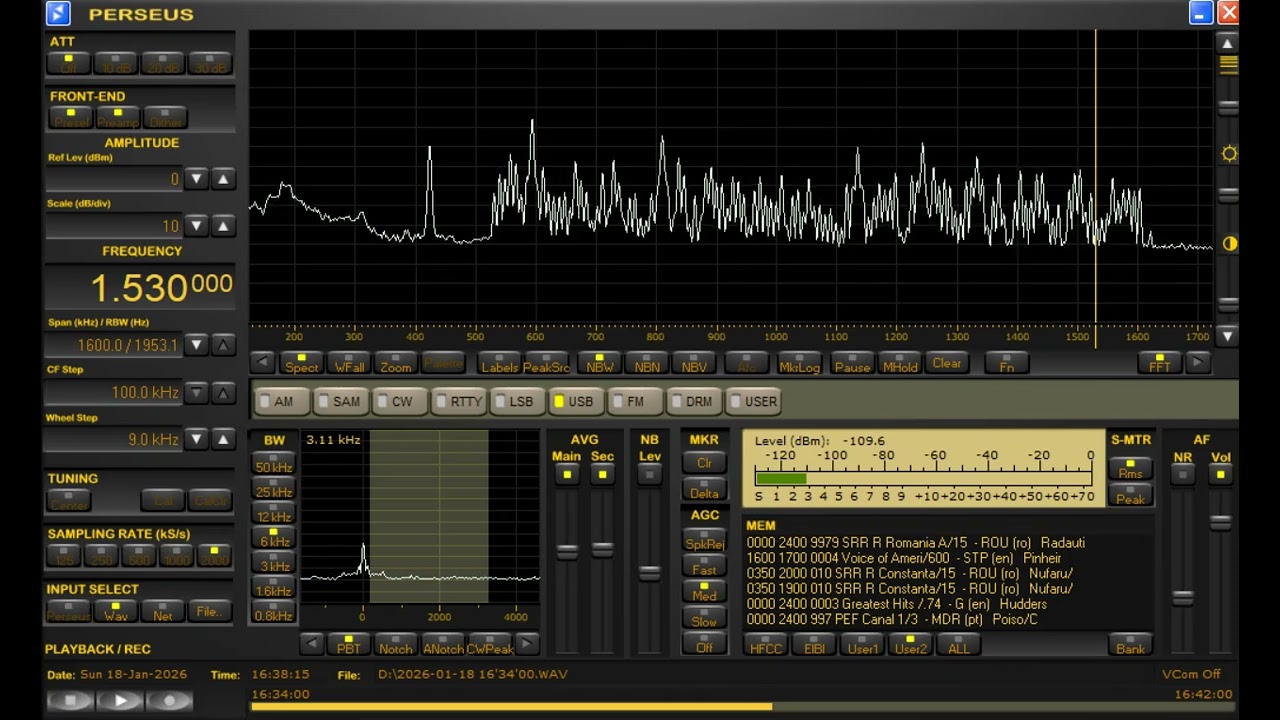Toggle the WFall waterfall display
Screen dimensions: 1280x720
[x=349, y=363]
